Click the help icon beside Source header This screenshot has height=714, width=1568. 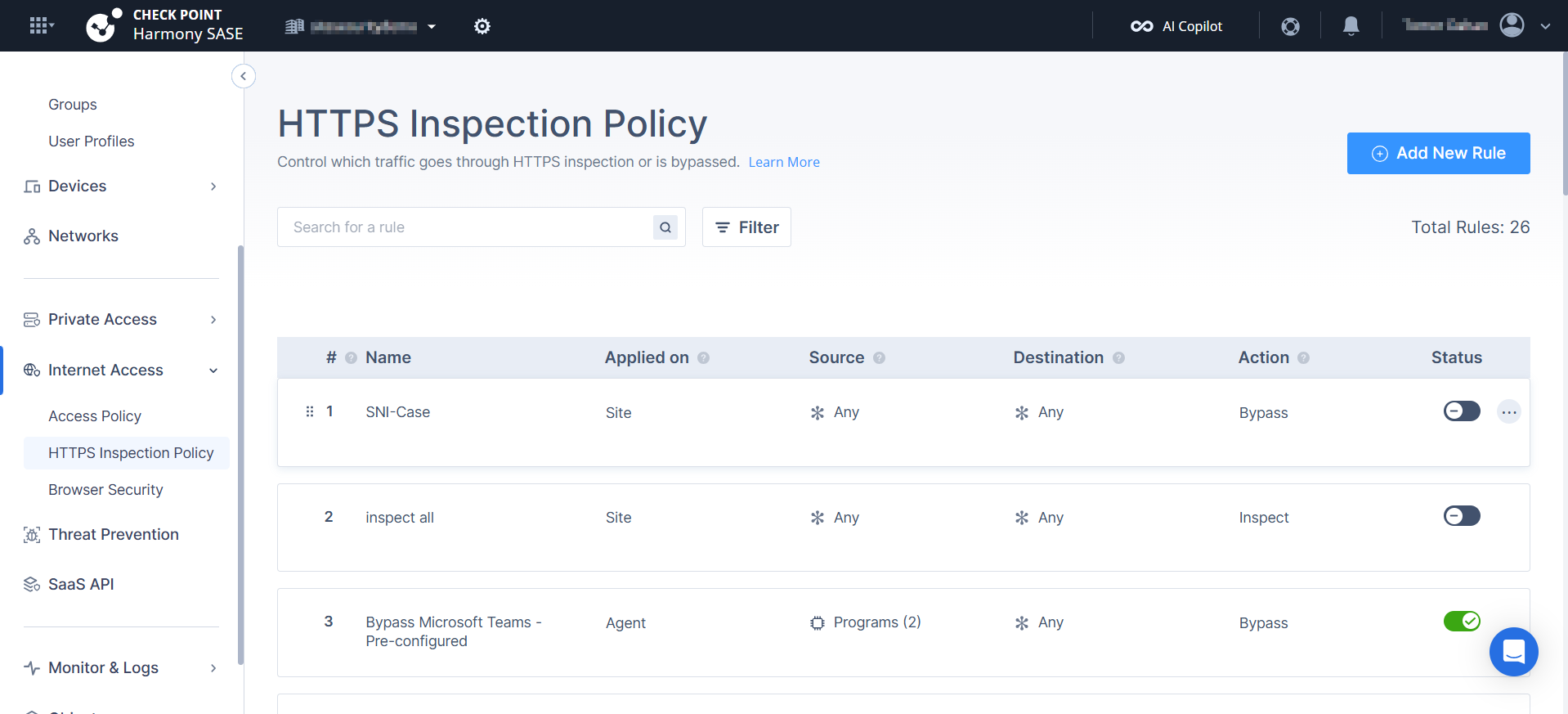tap(879, 358)
